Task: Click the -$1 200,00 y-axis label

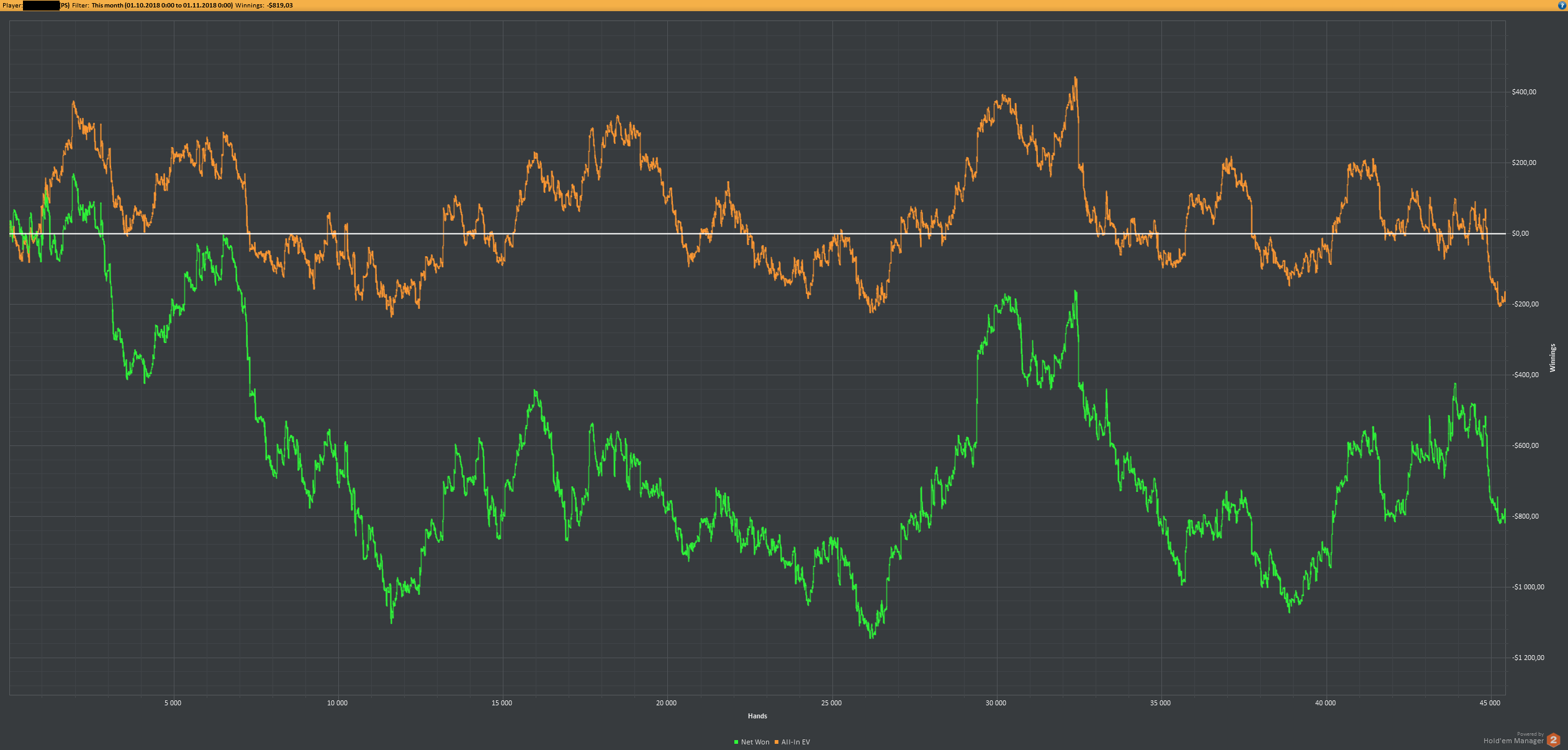Action: (x=1528, y=658)
